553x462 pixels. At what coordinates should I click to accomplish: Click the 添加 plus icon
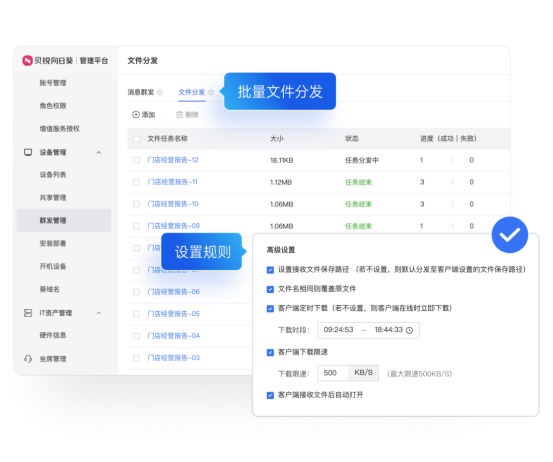pyautogui.click(x=136, y=115)
